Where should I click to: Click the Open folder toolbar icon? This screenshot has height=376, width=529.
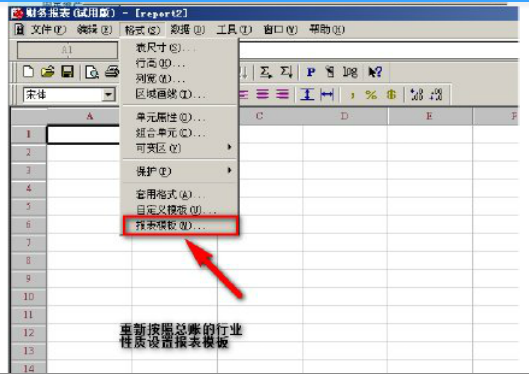[x=48, y=72]
